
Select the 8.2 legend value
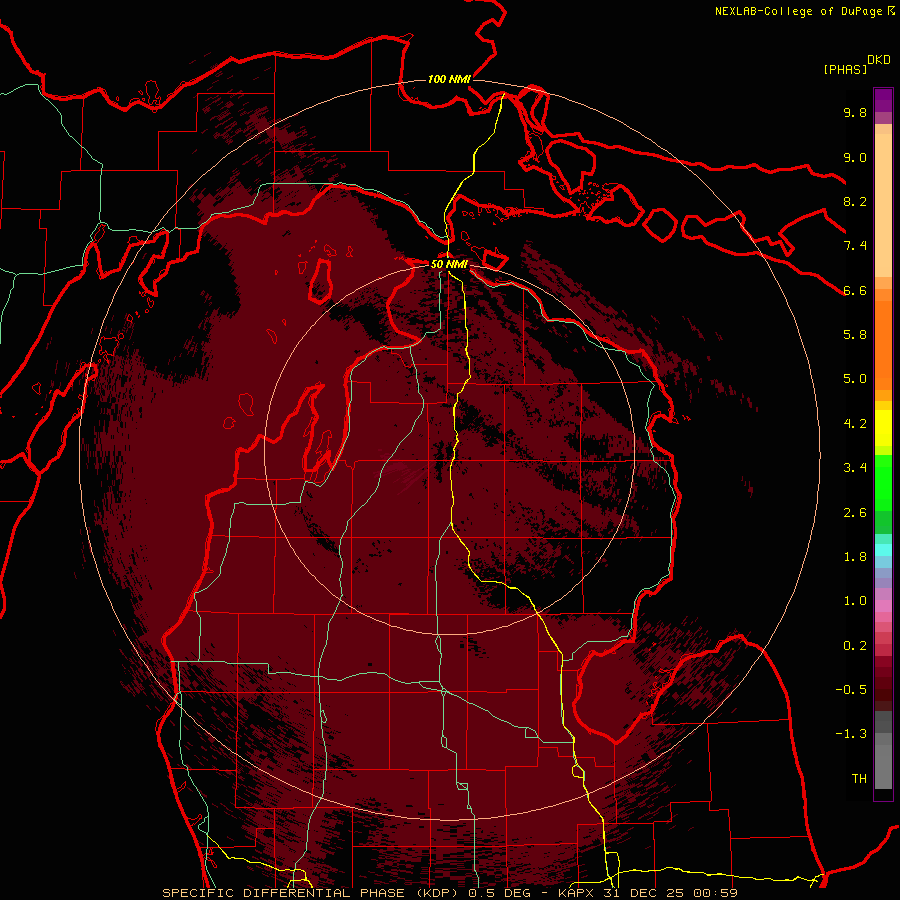[855, 201]
